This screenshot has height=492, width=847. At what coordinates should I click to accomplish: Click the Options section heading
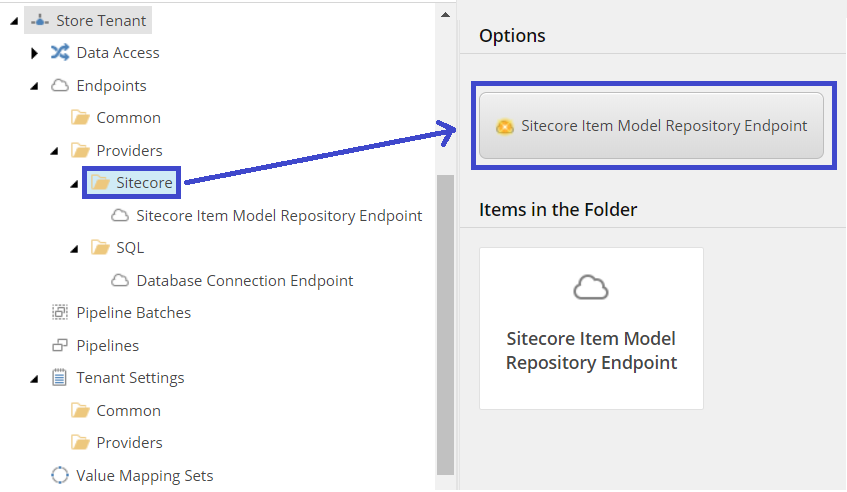point(512,36)
